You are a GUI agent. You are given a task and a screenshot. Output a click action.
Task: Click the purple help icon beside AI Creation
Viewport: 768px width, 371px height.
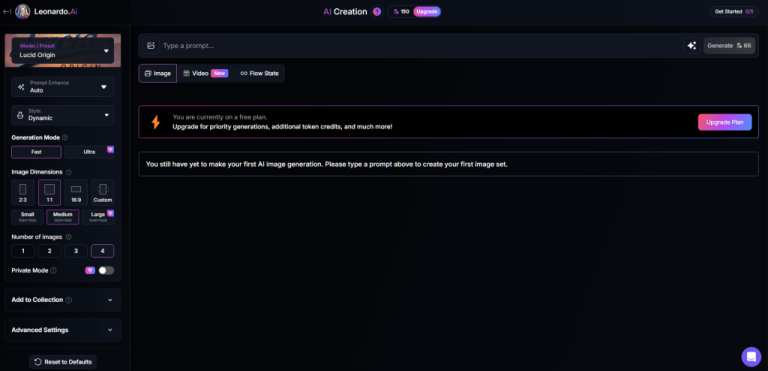coord(377,11)
